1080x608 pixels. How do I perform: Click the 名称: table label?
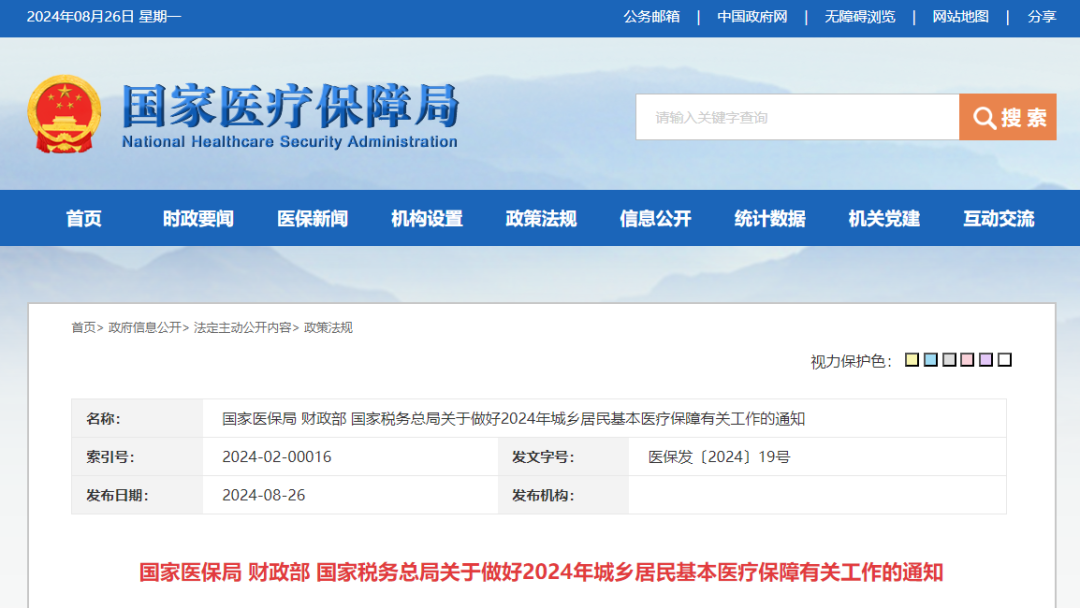103,419
